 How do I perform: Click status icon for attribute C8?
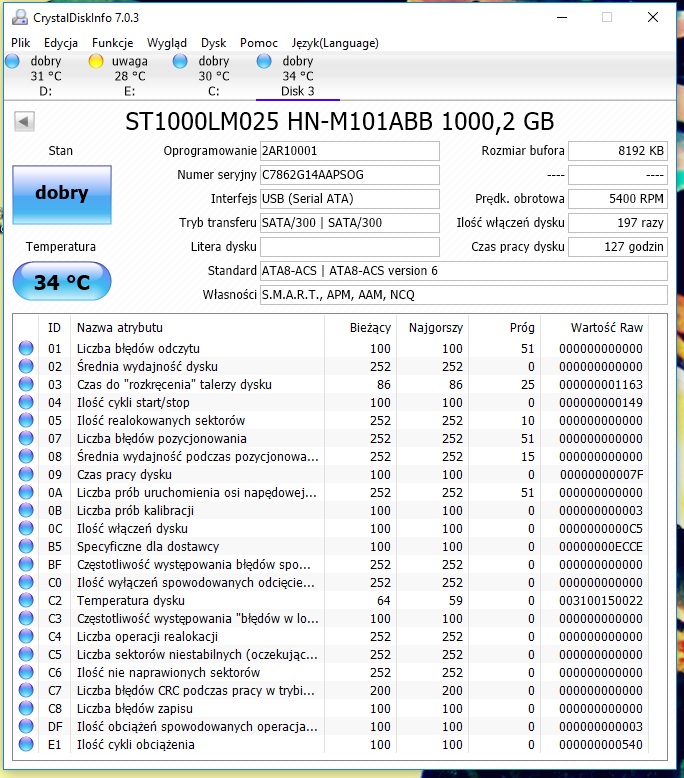[26, 708]
